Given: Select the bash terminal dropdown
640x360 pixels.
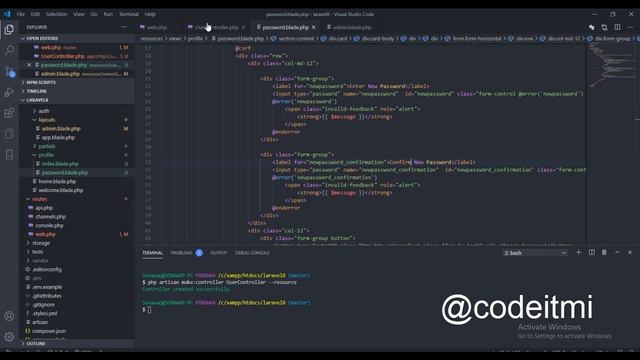Looking at the screenshot, I should [x=535, y=253].
